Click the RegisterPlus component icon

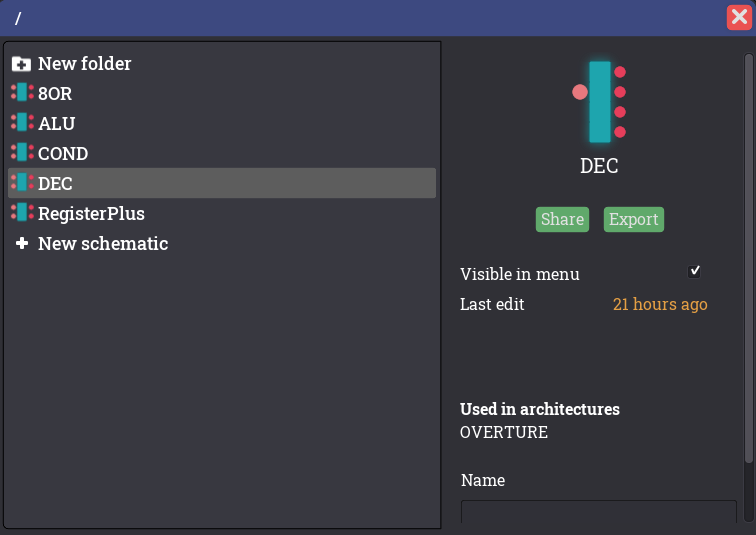click(x=21, y=213)
